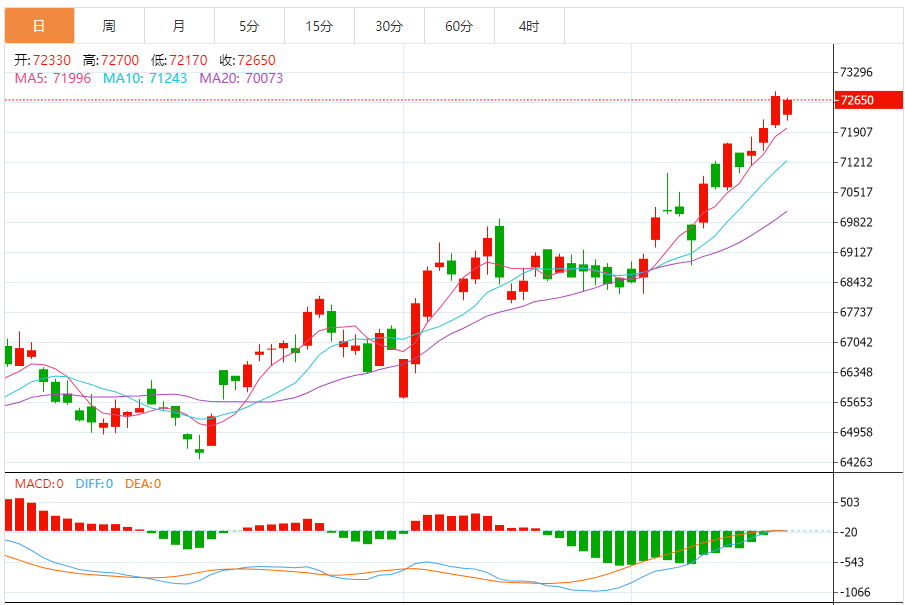Click the -1066 MACD axis label
Screen dimensions: 905x605
click(854, 592)
